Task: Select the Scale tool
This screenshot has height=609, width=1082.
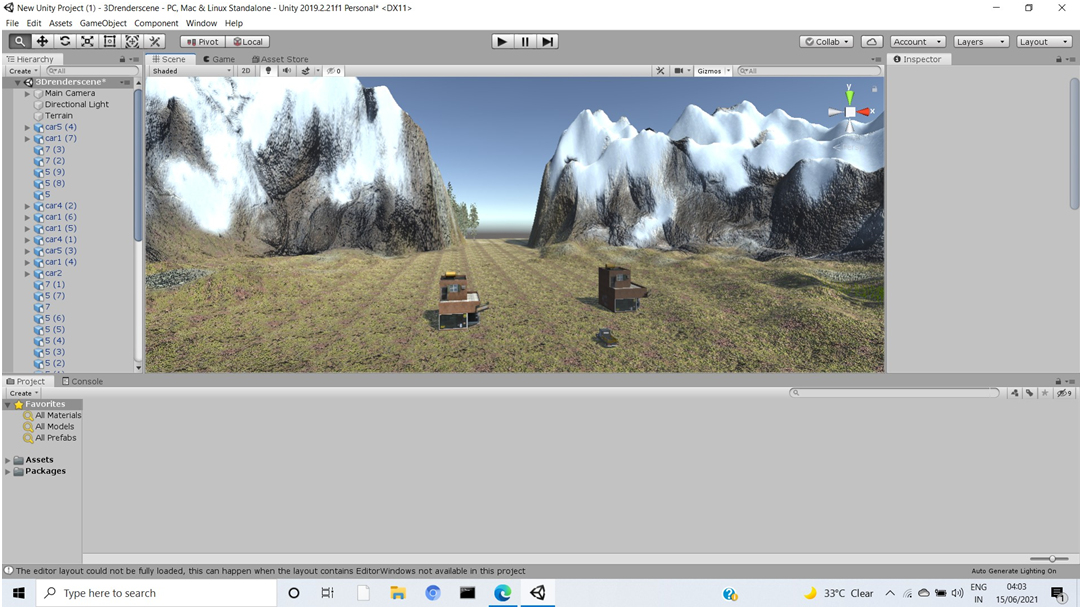Action: 87,41
